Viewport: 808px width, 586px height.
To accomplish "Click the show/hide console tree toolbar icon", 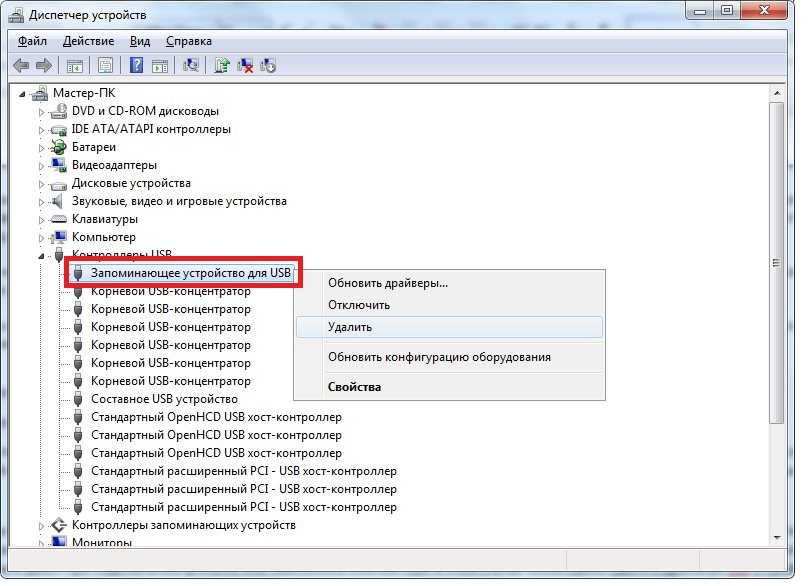I will (75, 65).
